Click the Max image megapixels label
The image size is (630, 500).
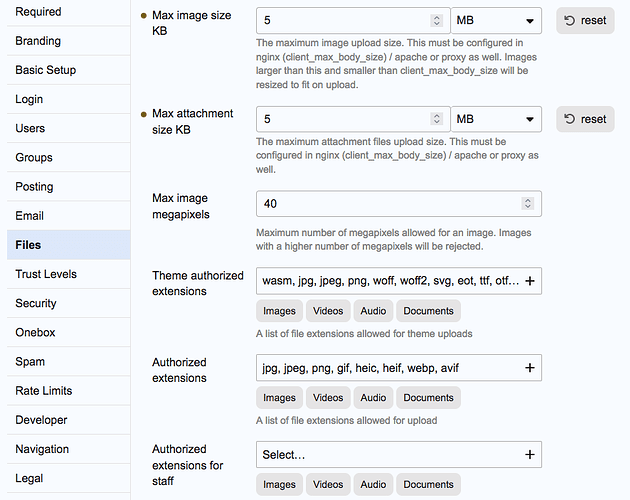[x=181, y=206]
